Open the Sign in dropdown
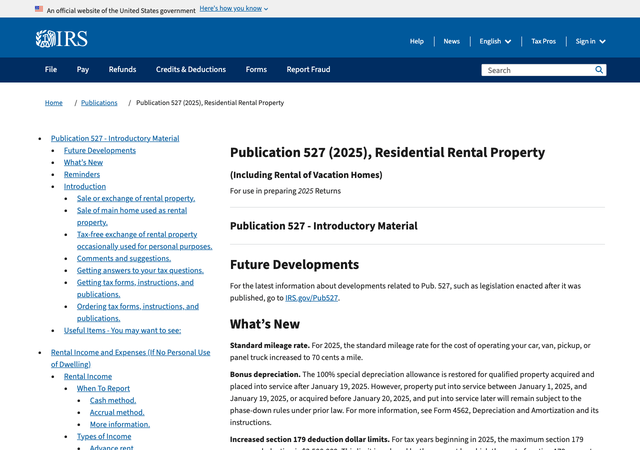640x450 pixels. tap(590, 41)
